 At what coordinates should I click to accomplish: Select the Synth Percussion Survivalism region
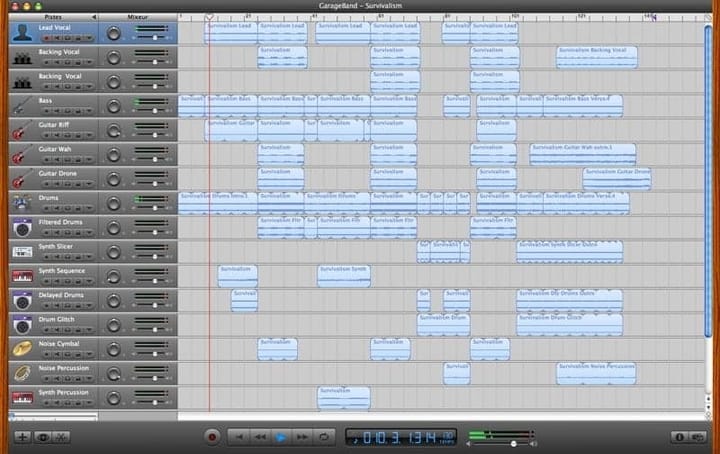tap(343, 398)
